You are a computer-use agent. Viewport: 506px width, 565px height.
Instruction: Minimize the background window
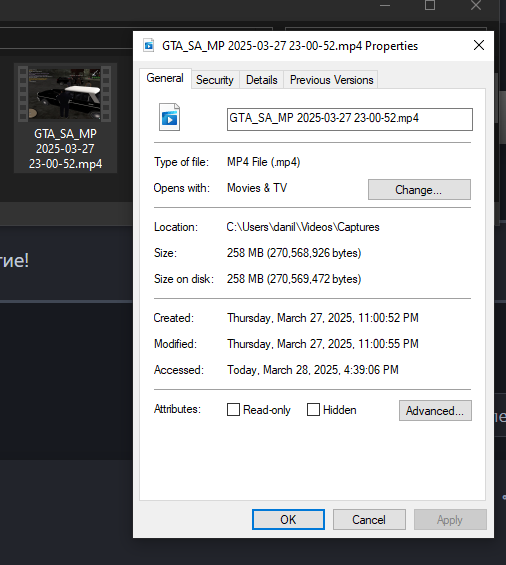(x=385, y=5)
